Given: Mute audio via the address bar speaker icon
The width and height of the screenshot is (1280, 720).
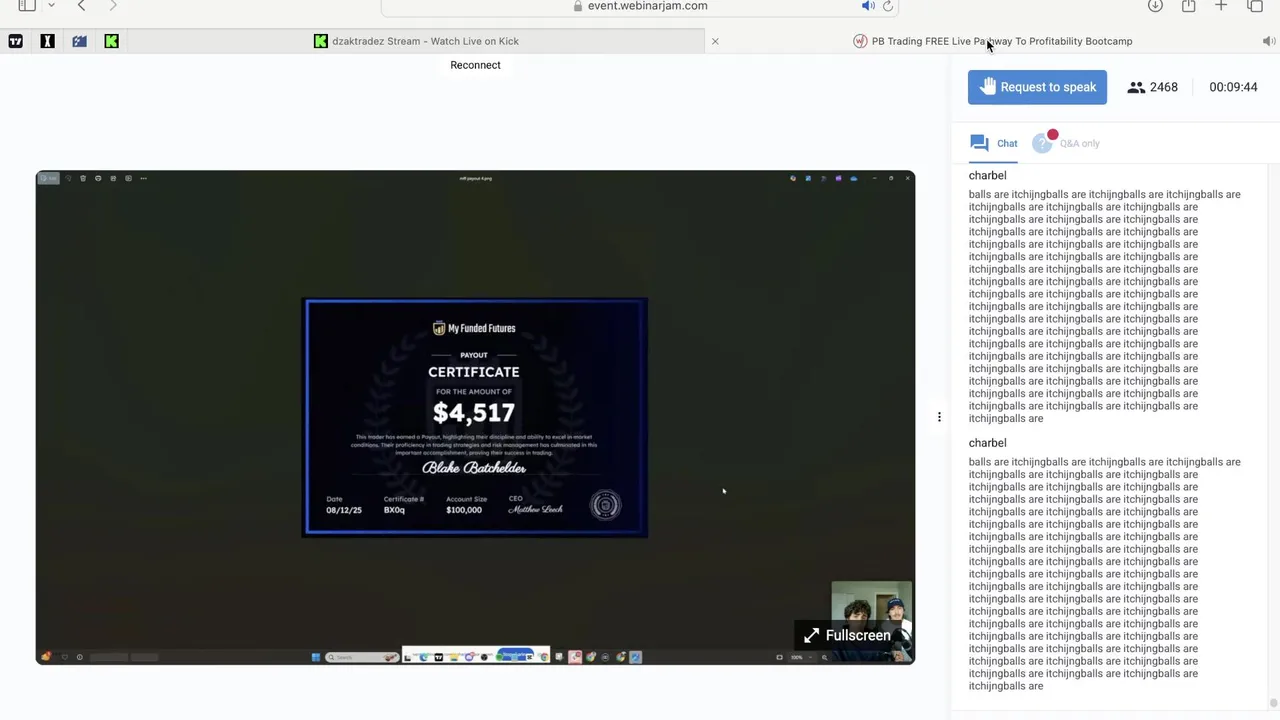Looking at the screenshot, I should (x=868, y=6).
